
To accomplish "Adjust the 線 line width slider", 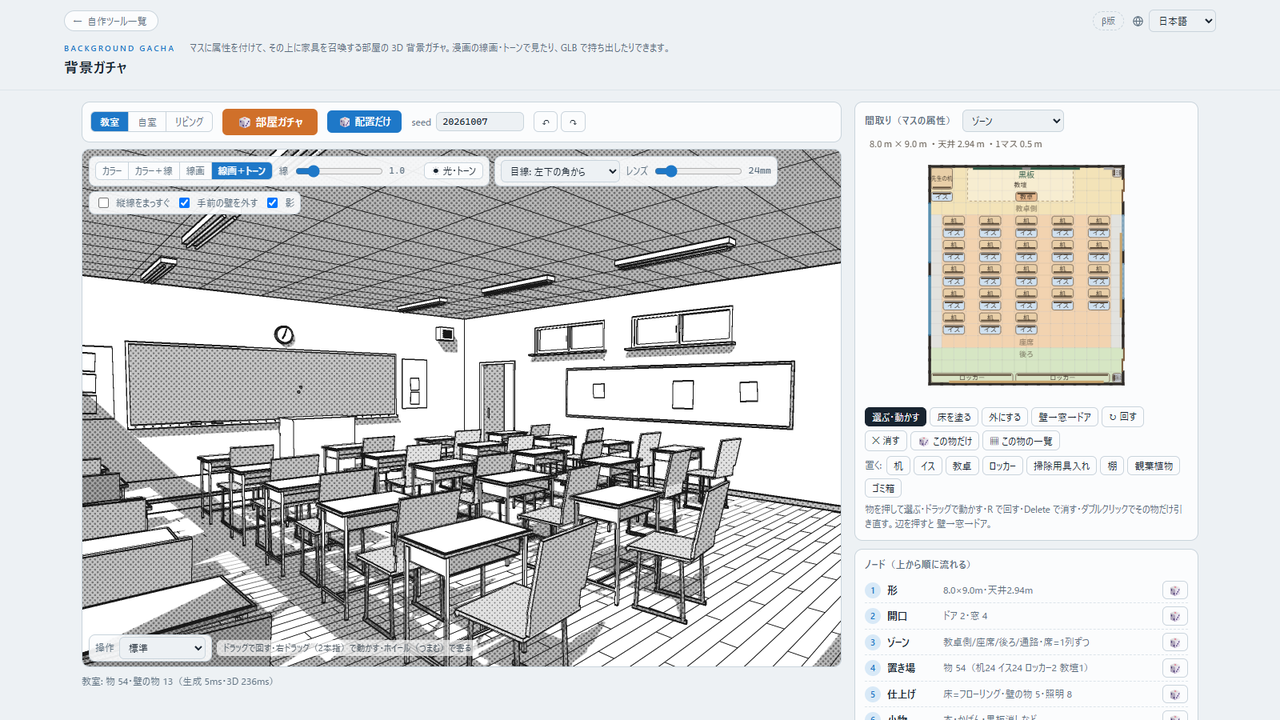I will (339, 171).
